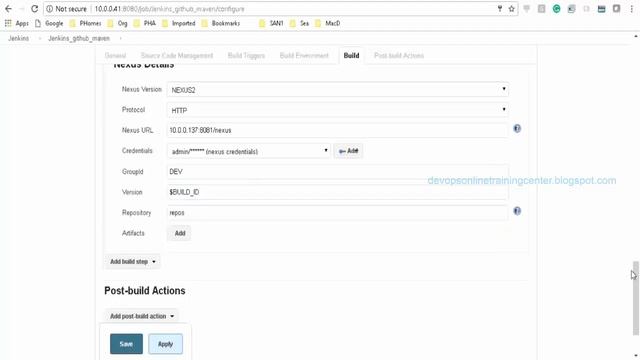Switch to Source Code Management tab
The image size is (640, 360).
point(177,56)
